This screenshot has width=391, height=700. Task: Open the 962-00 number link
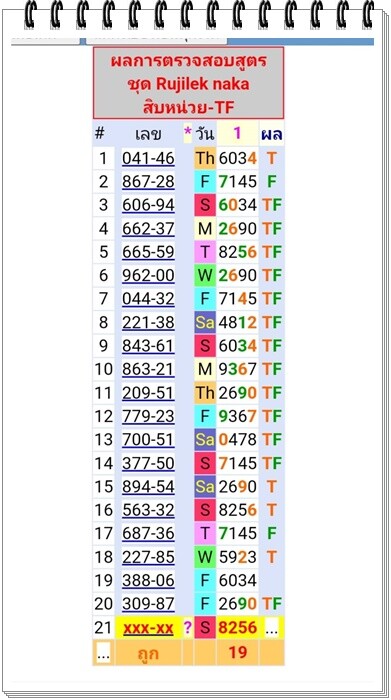(148, 275)
